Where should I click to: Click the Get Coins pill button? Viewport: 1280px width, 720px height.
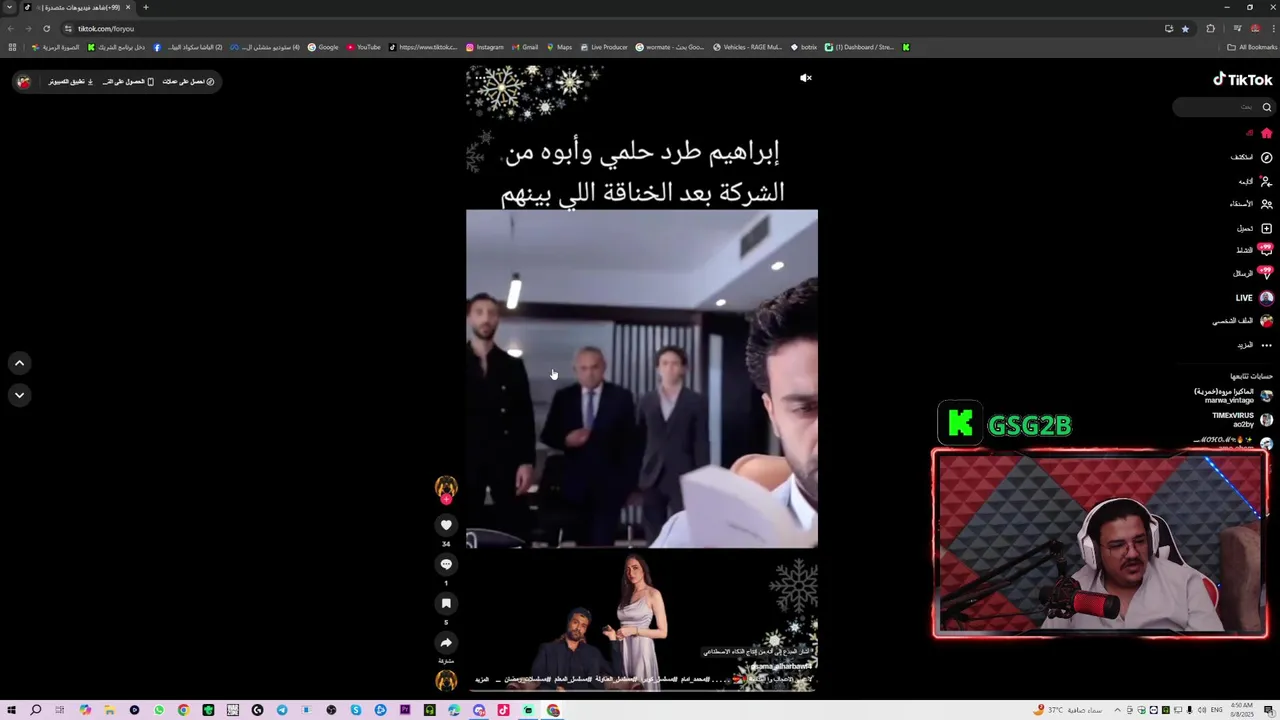pyautogui.click(x=189, y=82)
